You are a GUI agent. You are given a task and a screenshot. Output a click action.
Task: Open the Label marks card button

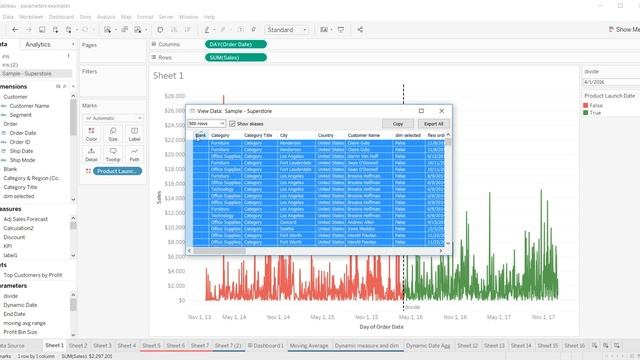pos(134,134)
